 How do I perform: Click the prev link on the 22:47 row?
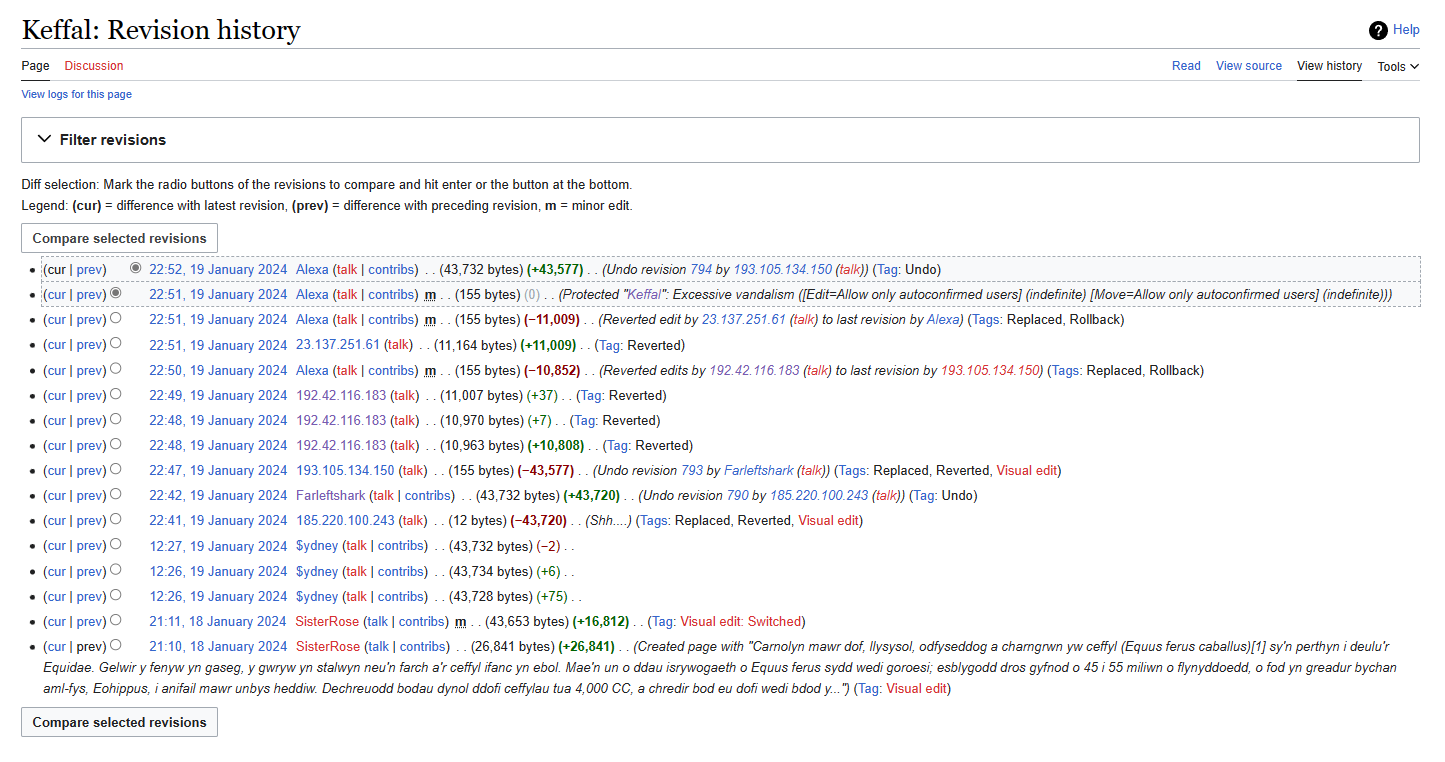coord(89,471)
